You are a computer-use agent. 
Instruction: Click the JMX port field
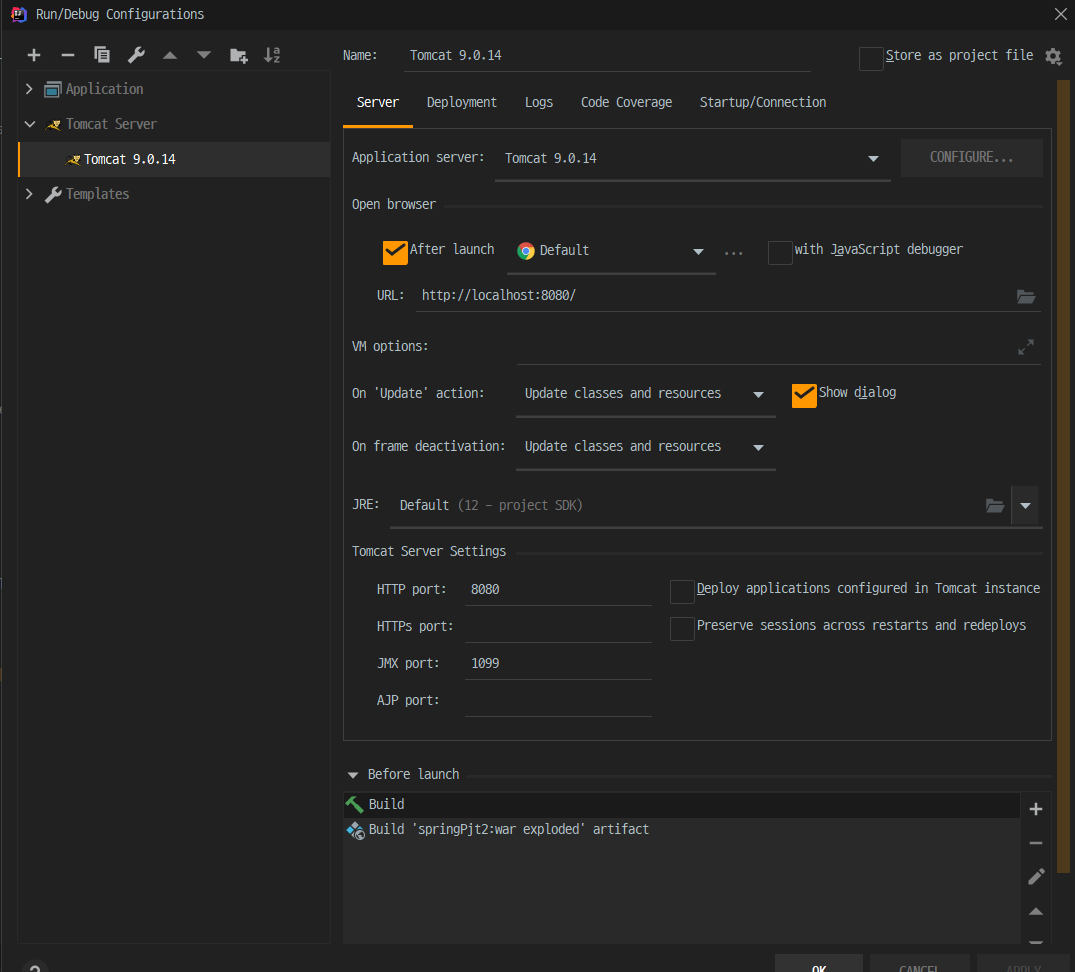tap(558, 664)
